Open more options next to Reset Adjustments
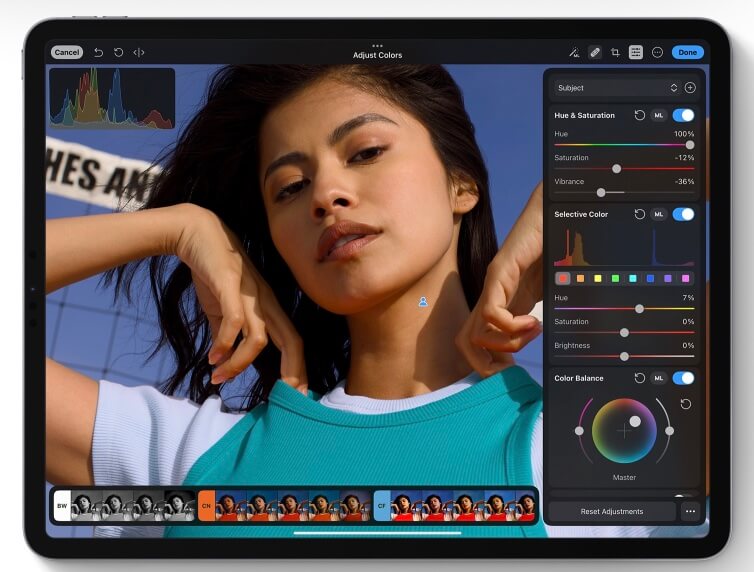 click(690, 511)
